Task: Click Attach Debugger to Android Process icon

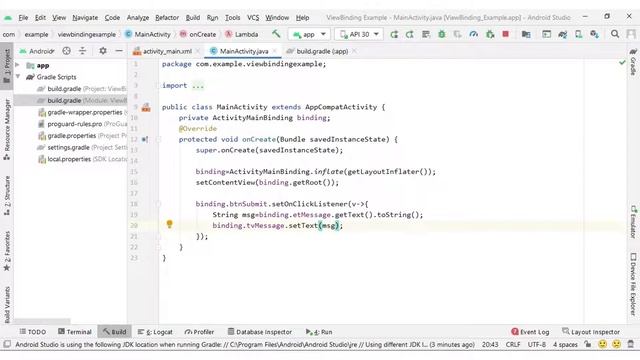Action: [490, 34]
